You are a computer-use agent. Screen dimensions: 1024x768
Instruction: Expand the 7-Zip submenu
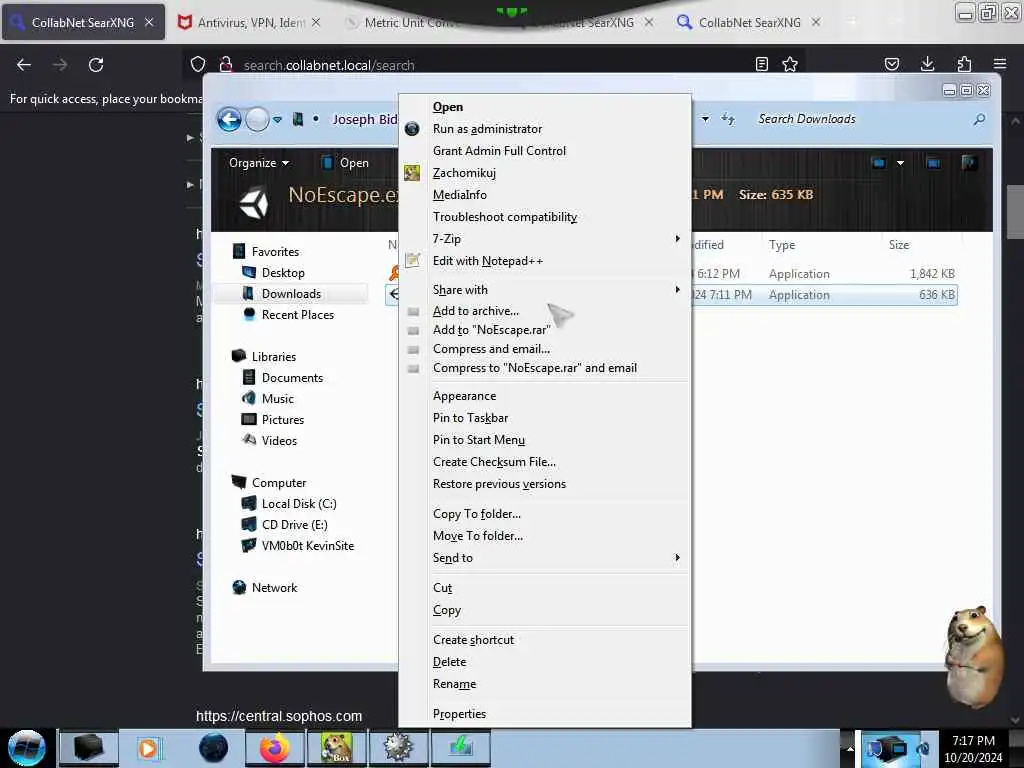pyautogui.click(x=545, y=238)
